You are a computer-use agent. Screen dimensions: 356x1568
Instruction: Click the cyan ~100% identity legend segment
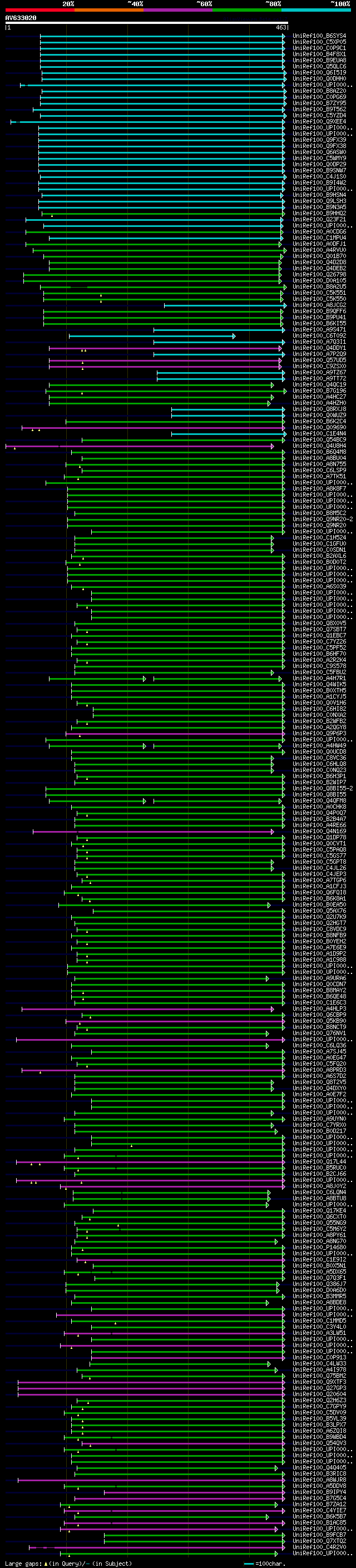pyautogui.click(x=316, y=10)
